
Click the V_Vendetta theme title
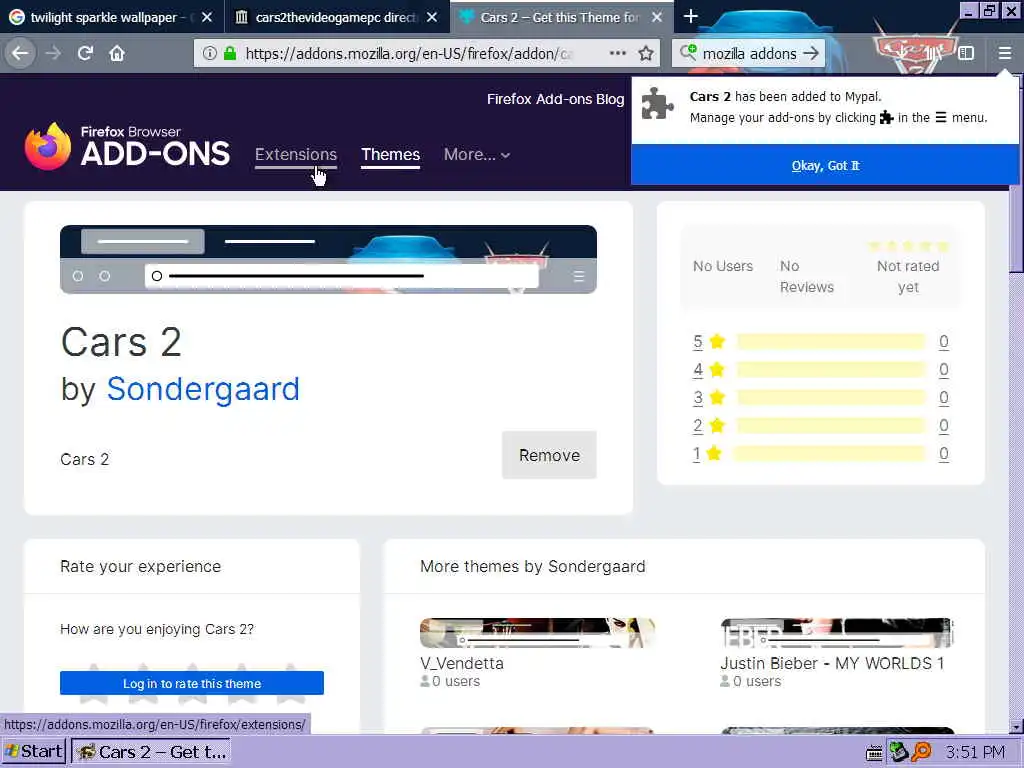click(x=462, y=664)
